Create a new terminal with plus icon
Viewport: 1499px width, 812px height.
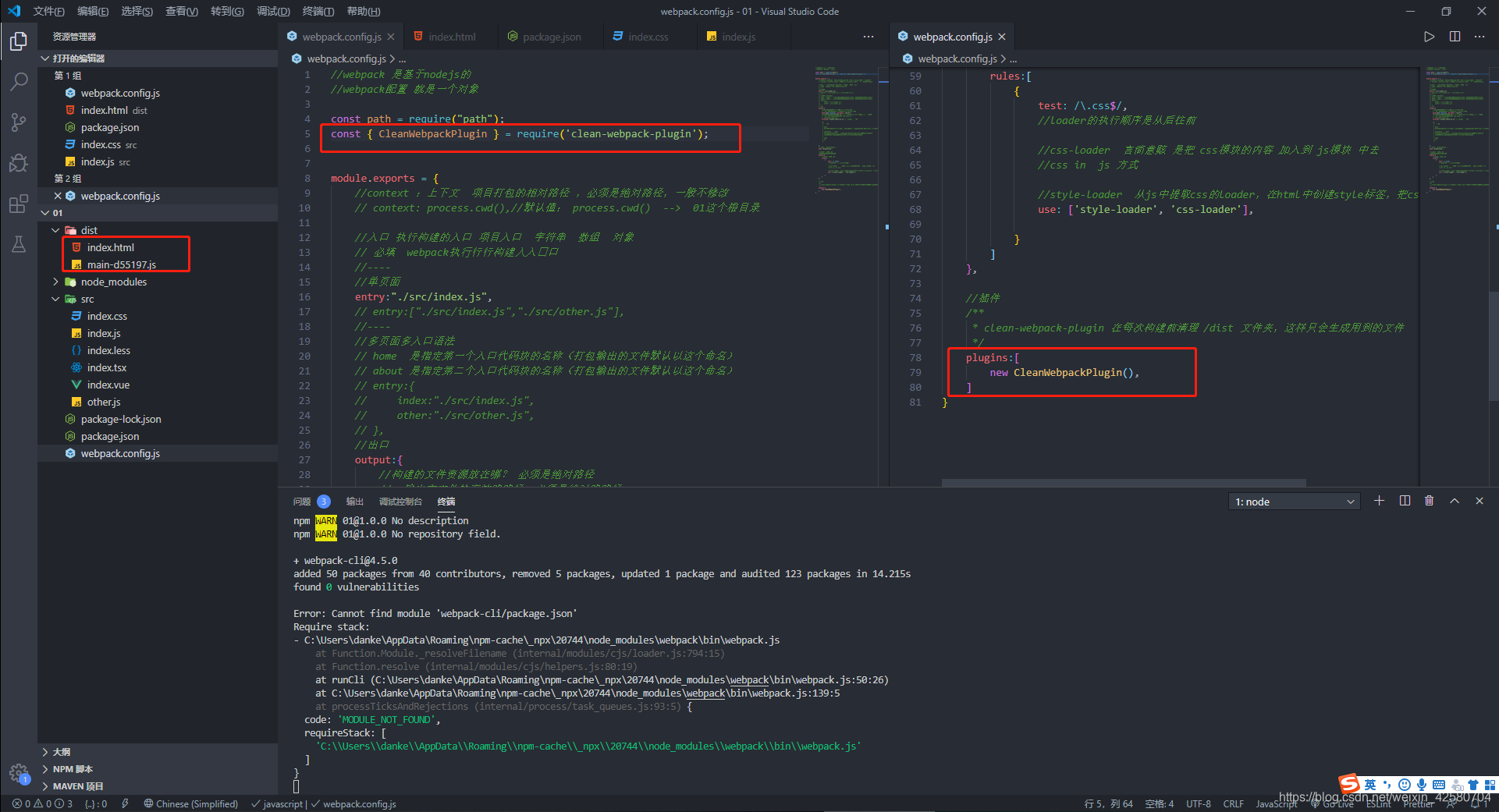(1379, 501)
